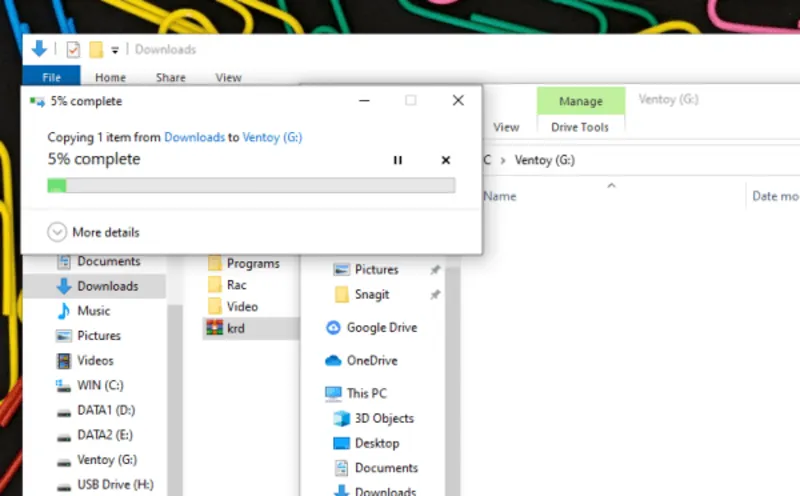Viewport: 800px width, 496px height.
Task: Pause the copy operation
Action: 397,160
